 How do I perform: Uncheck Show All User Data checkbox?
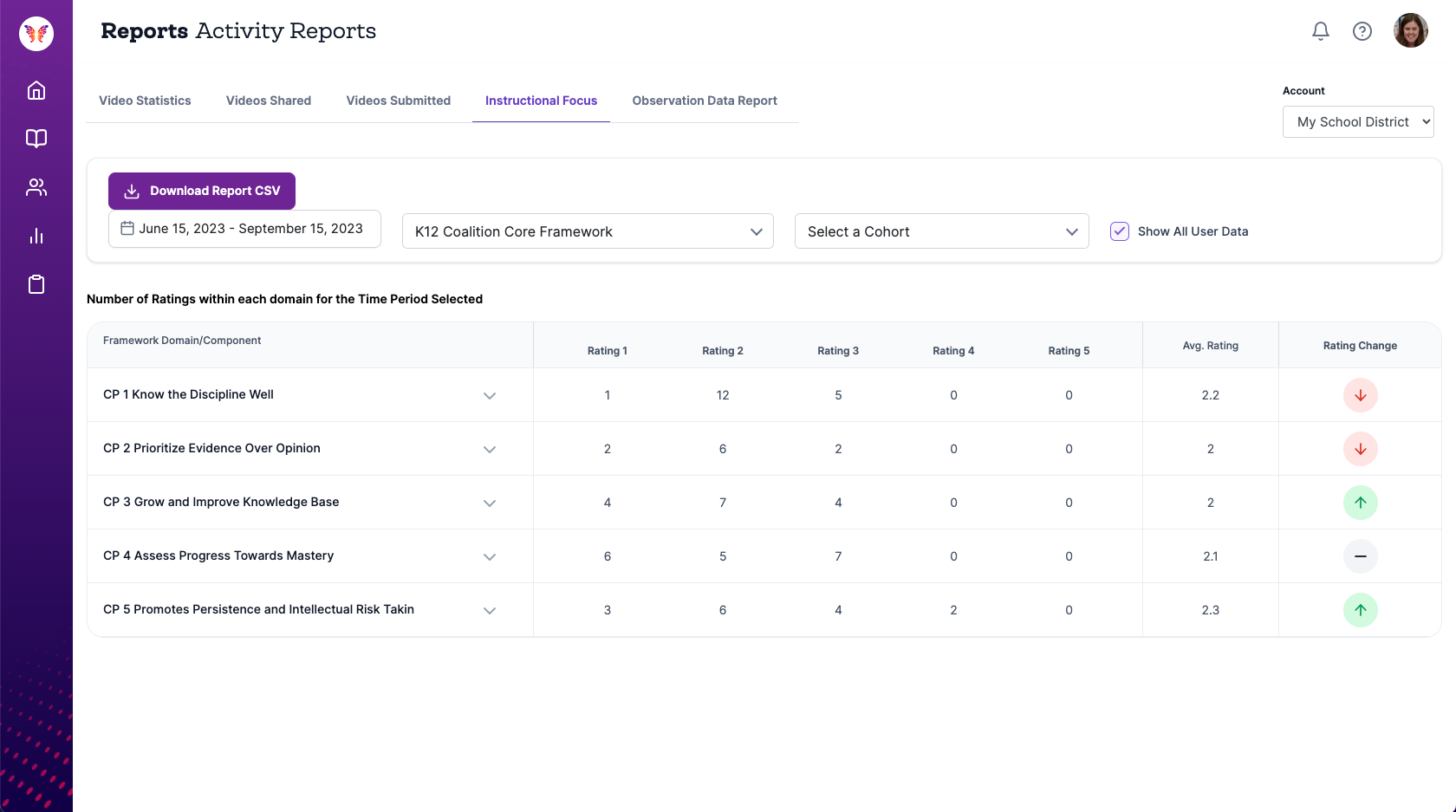click(1120, 231)
